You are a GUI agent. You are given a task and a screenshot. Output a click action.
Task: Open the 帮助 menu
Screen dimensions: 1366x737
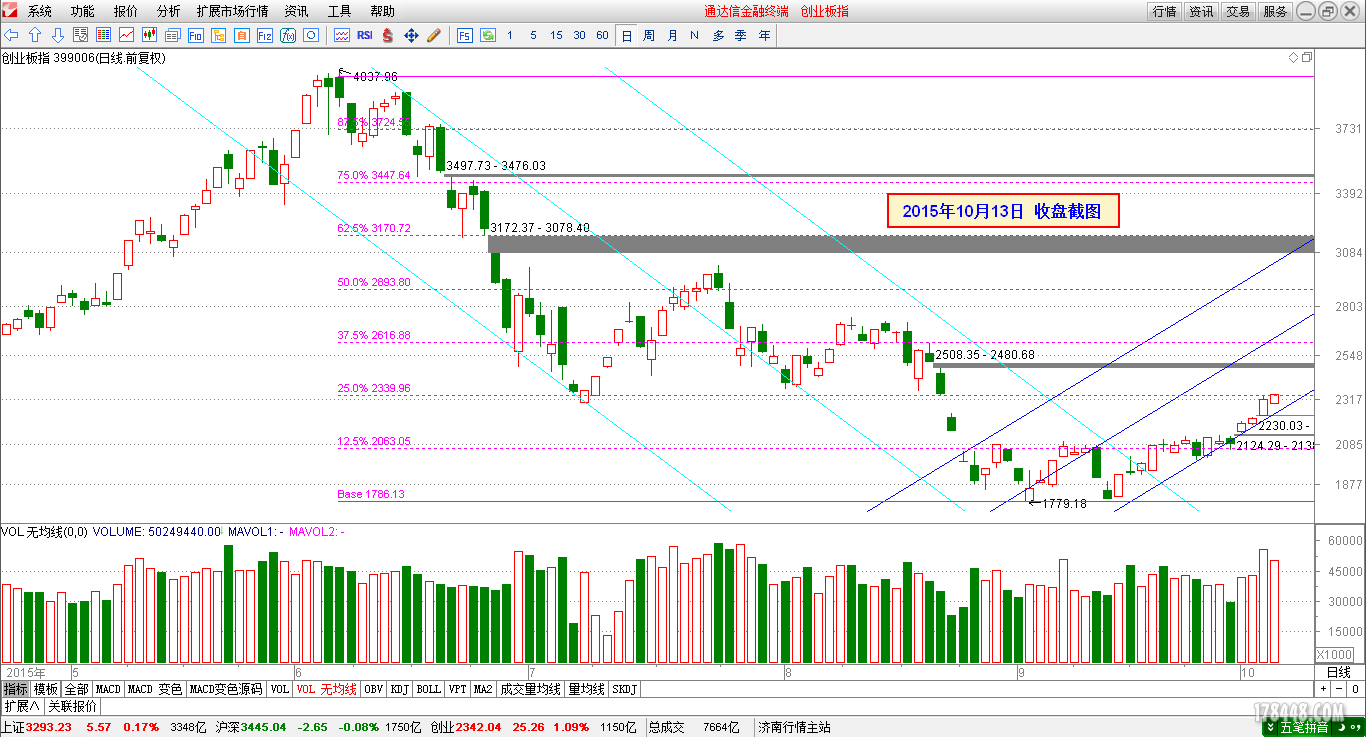[382, 11]
